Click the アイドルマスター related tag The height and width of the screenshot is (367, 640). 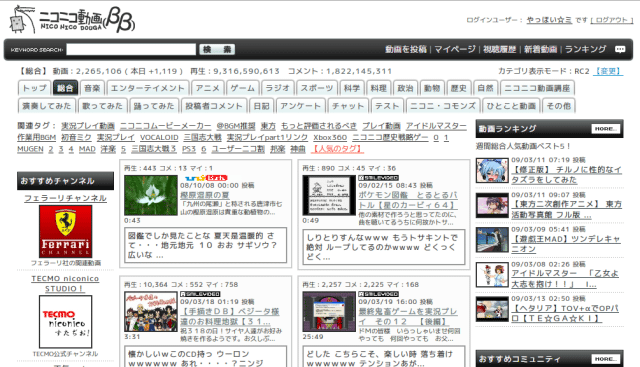[x=436, y=126]
